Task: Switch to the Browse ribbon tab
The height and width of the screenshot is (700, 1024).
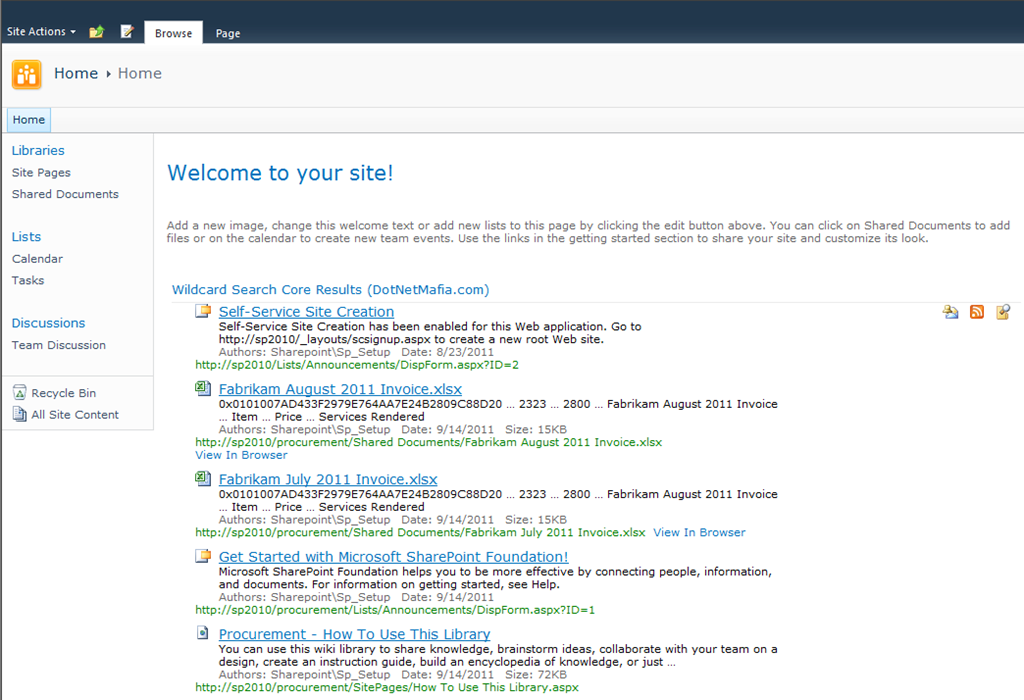Action: [x=174, y=33]
